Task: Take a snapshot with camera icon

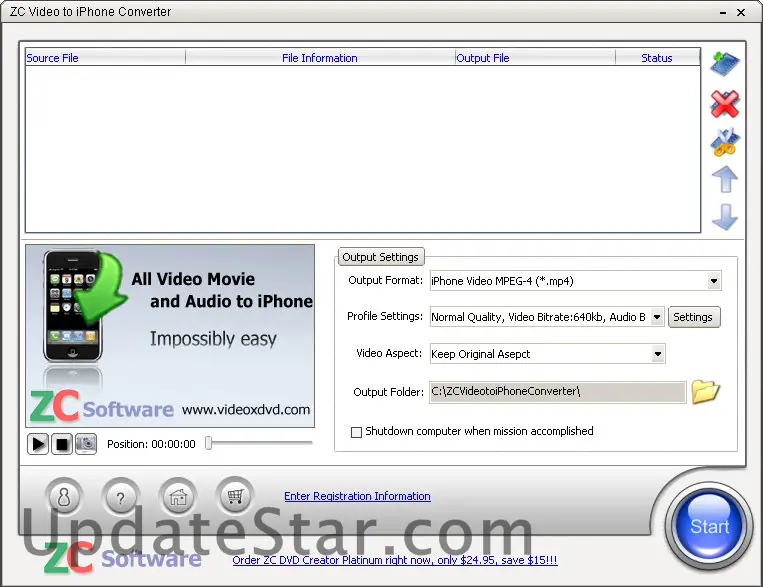Action: (x=86, y=444)
